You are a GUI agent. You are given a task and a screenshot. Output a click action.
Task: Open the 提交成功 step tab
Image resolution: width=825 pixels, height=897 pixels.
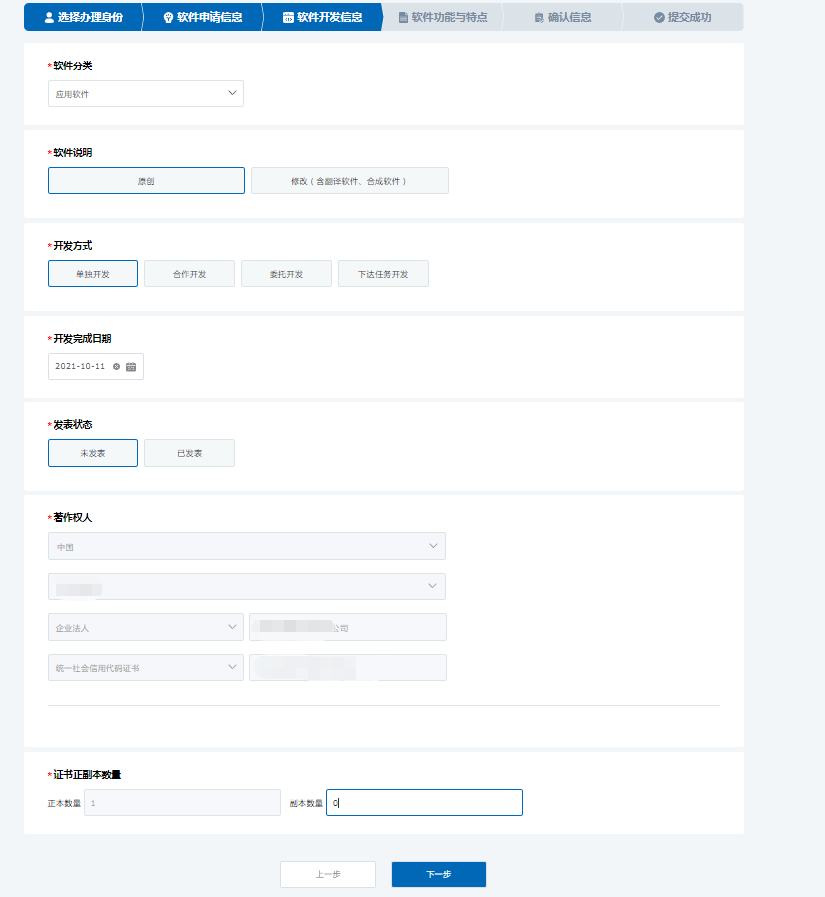point(683,17)
